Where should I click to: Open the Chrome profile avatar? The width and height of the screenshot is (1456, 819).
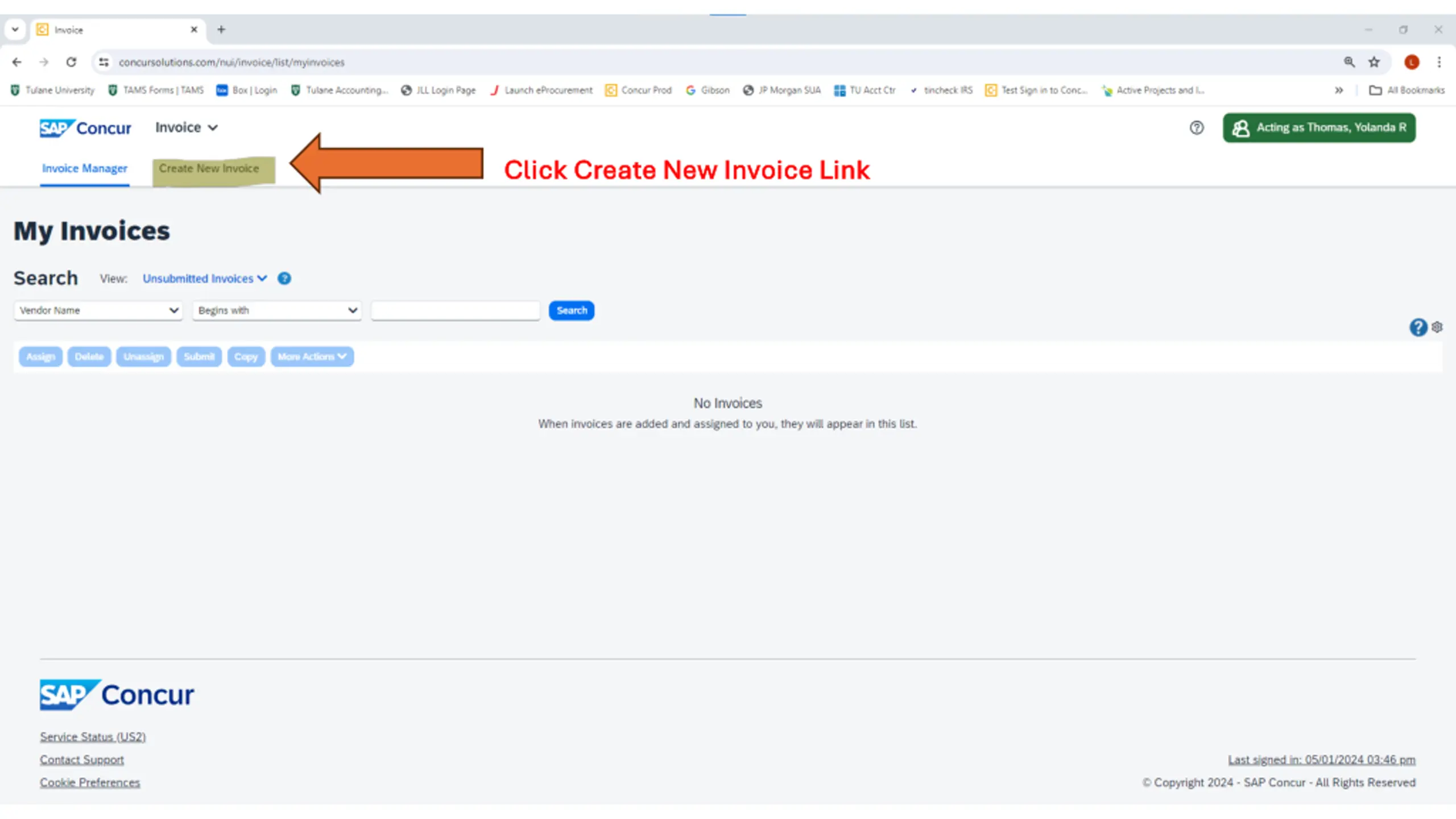(1412, 62)
